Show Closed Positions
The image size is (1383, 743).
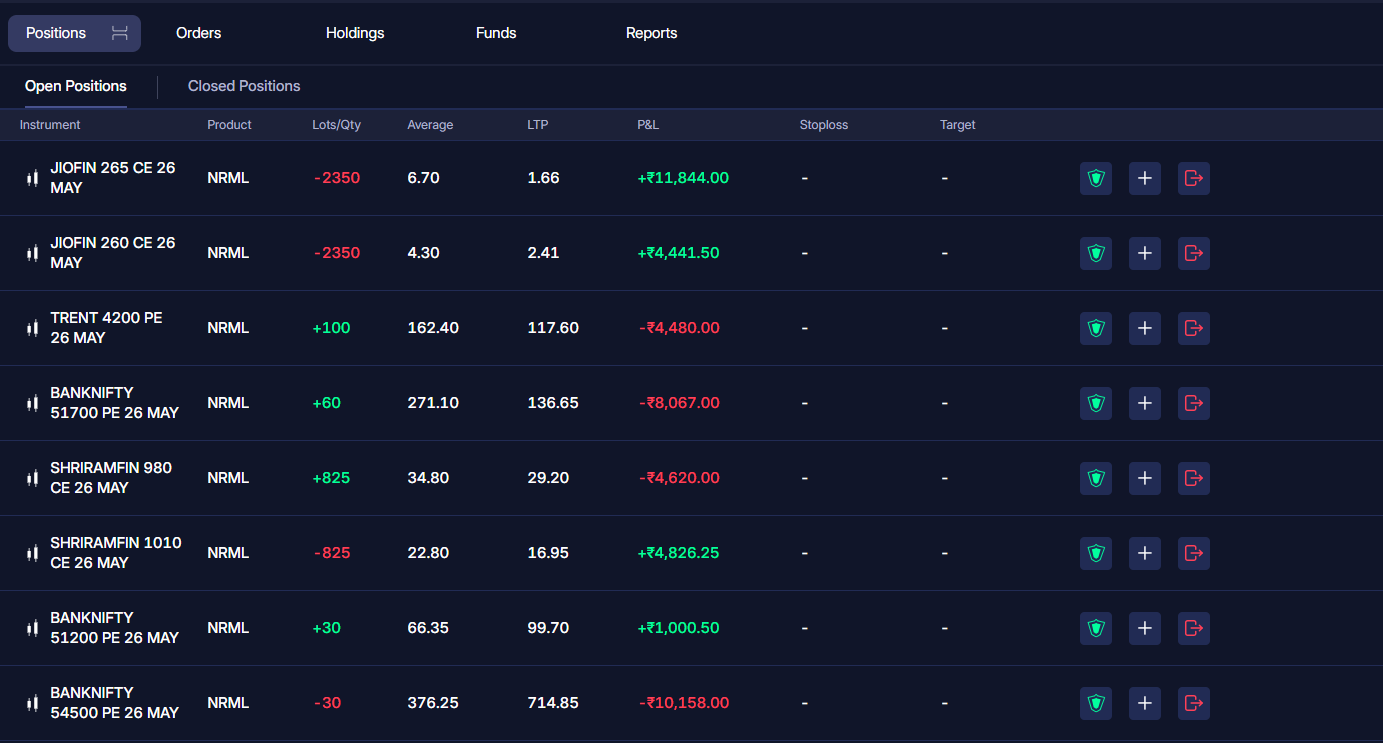pyautogui.click(x=244, y=86)
